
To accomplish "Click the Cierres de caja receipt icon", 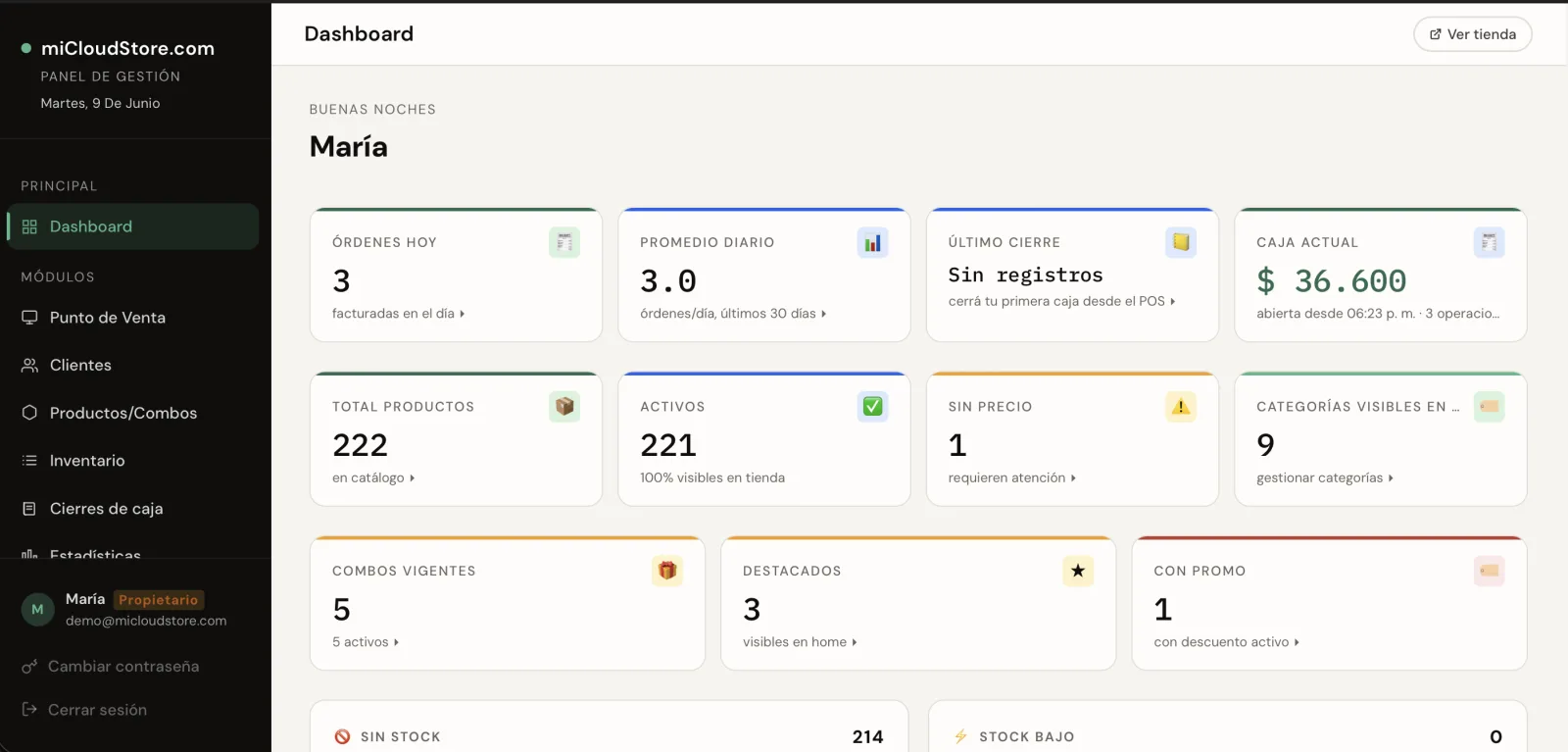I will [x=29, y=509].
